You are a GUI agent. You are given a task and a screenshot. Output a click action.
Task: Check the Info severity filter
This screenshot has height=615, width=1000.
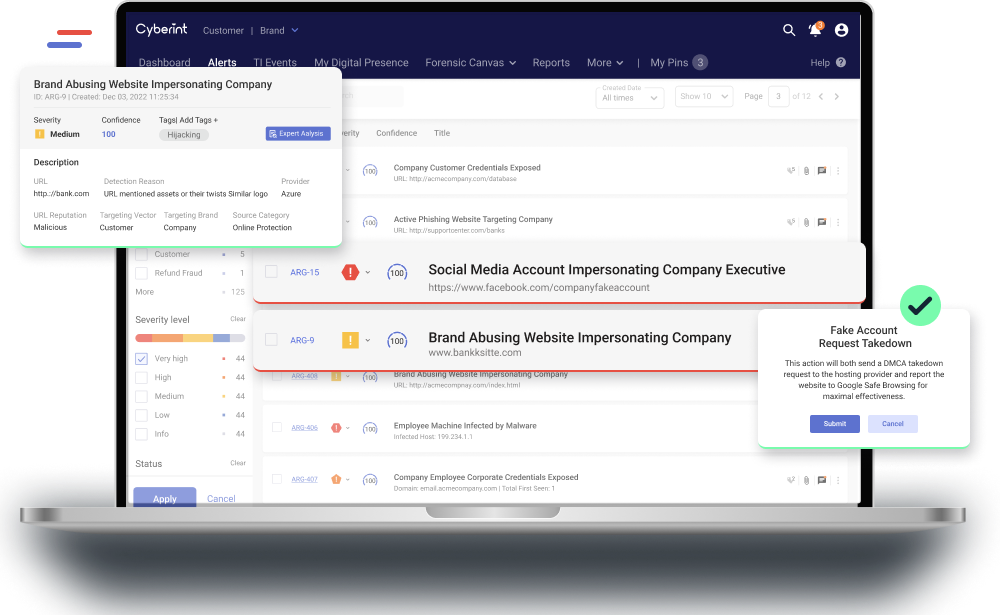tap(142, 434)
